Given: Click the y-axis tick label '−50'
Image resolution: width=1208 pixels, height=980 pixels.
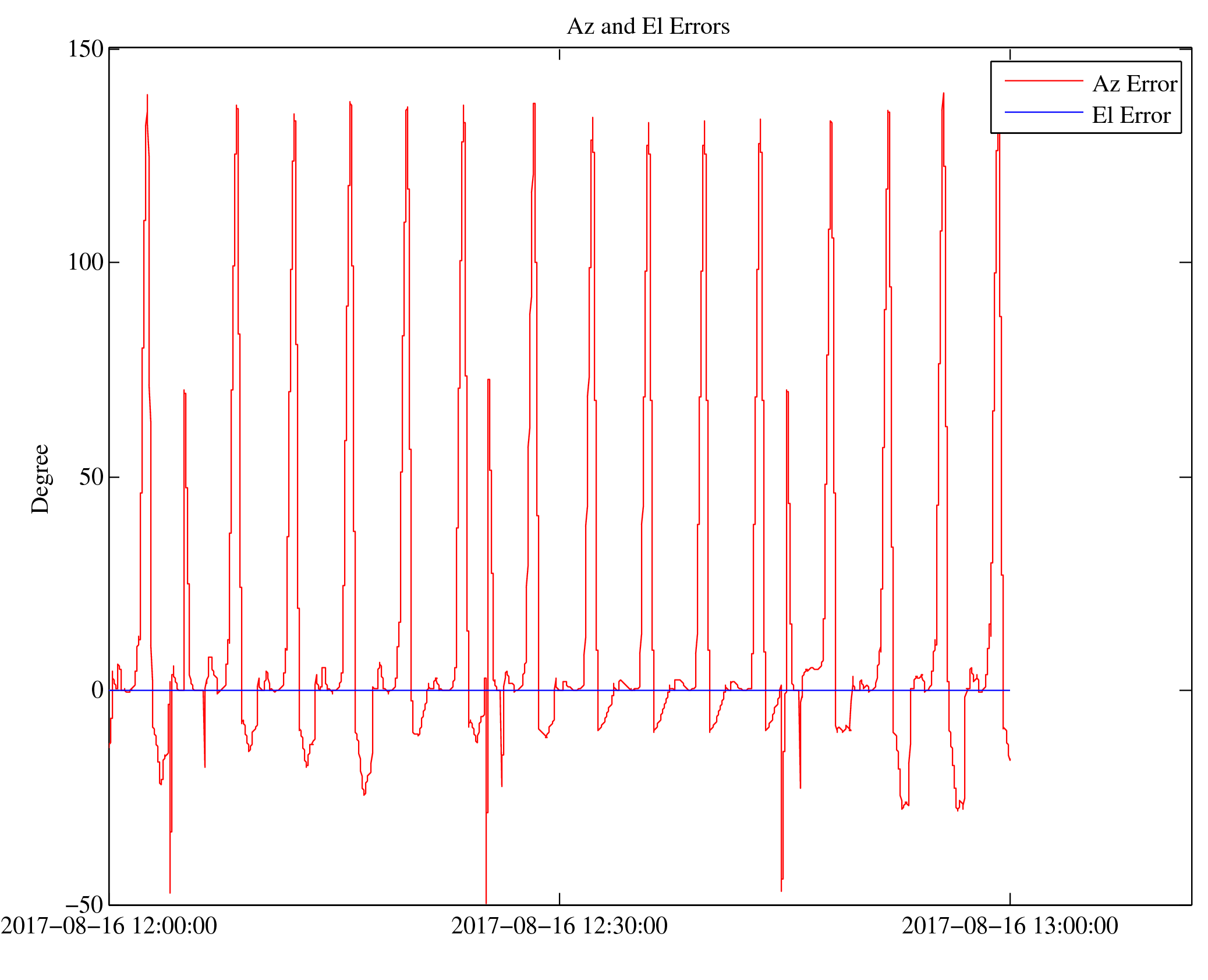Looking at the screenshot, I should pos(84,905).
